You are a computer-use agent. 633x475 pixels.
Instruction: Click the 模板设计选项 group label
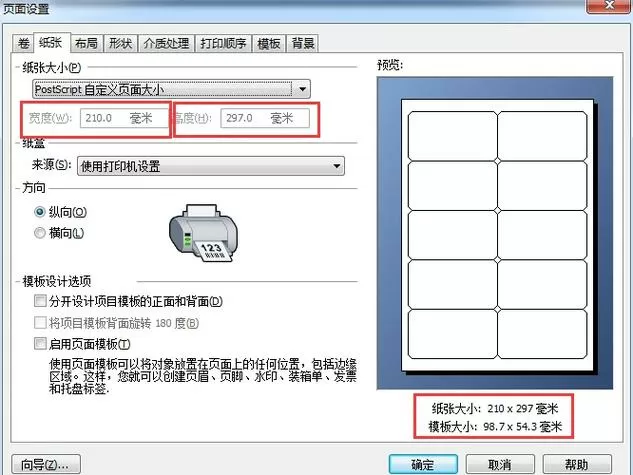pos(57,281)
